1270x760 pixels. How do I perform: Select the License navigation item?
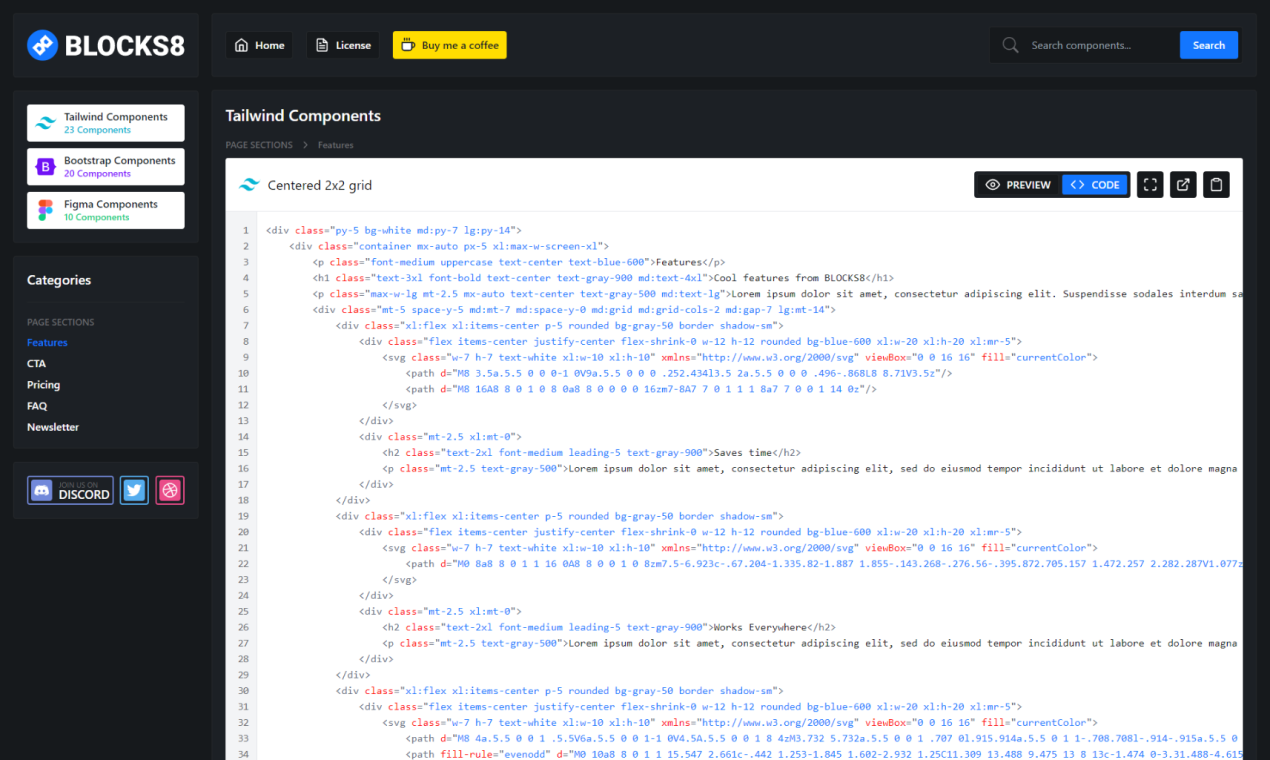point(342,44)
